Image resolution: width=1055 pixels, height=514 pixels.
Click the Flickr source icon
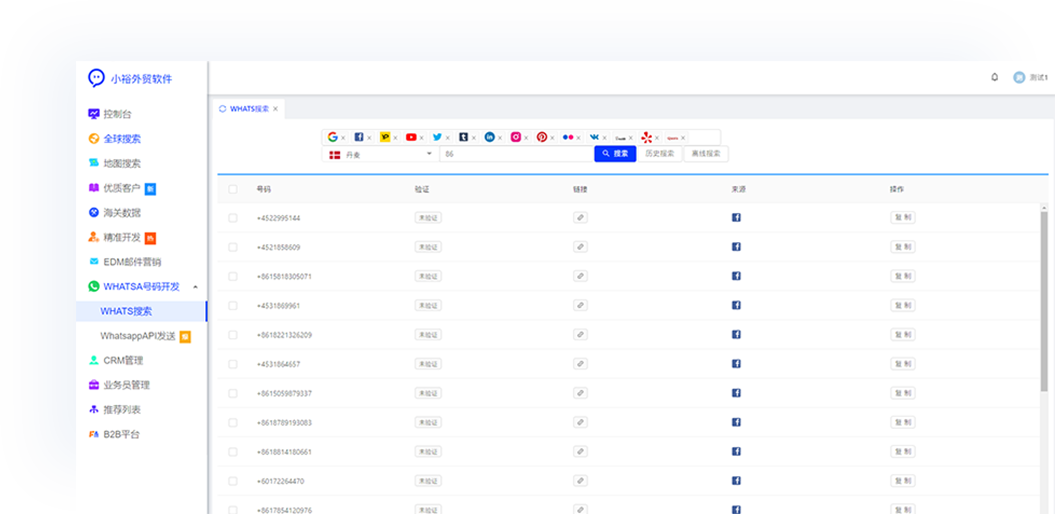568,137
